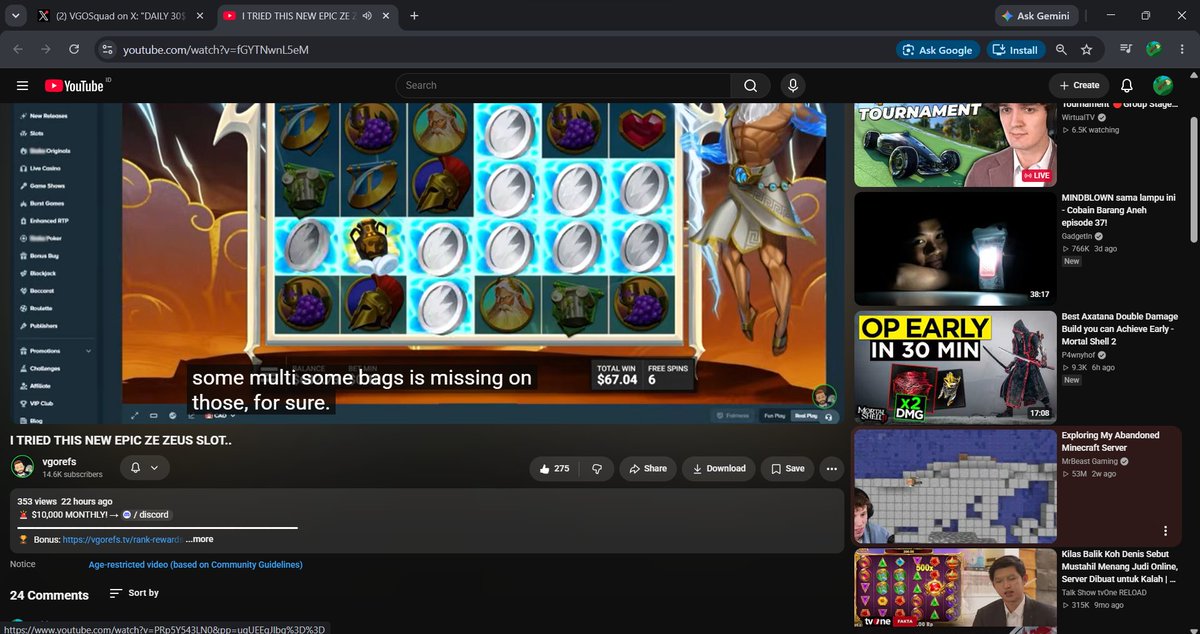This screenshot has height=634, width=1200.
Task: Click the Create button
Action: pos(1078,85)
